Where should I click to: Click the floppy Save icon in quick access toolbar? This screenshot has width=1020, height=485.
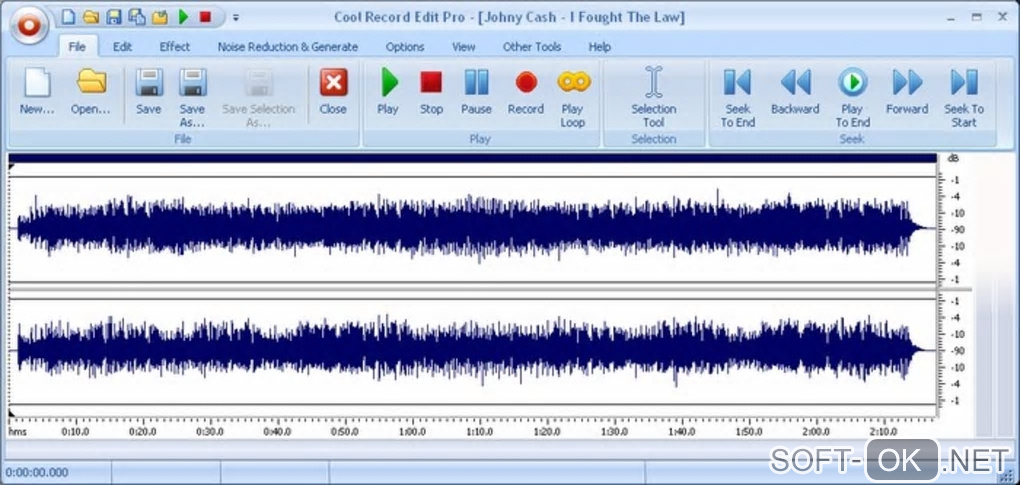114,17
